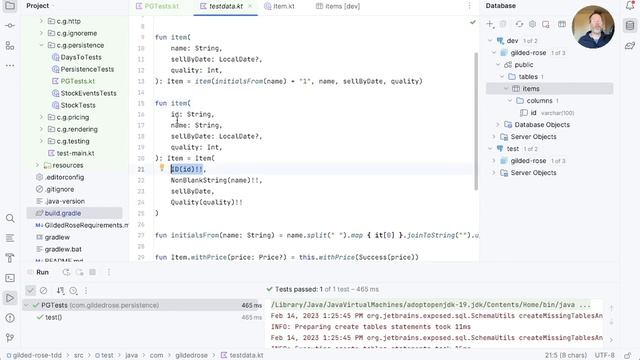Viewport: 640px width, 360px height.
Task: Close the testdata.kt tab
Action: coord(250,6)
